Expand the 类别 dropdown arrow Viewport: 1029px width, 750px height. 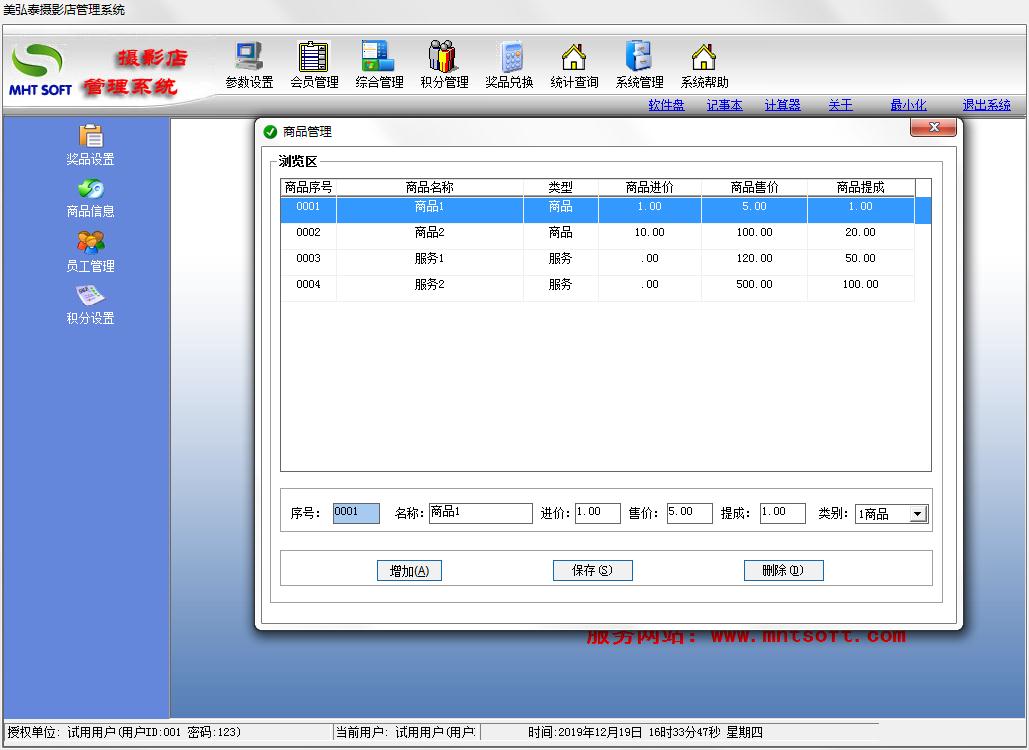coord(919,514)
